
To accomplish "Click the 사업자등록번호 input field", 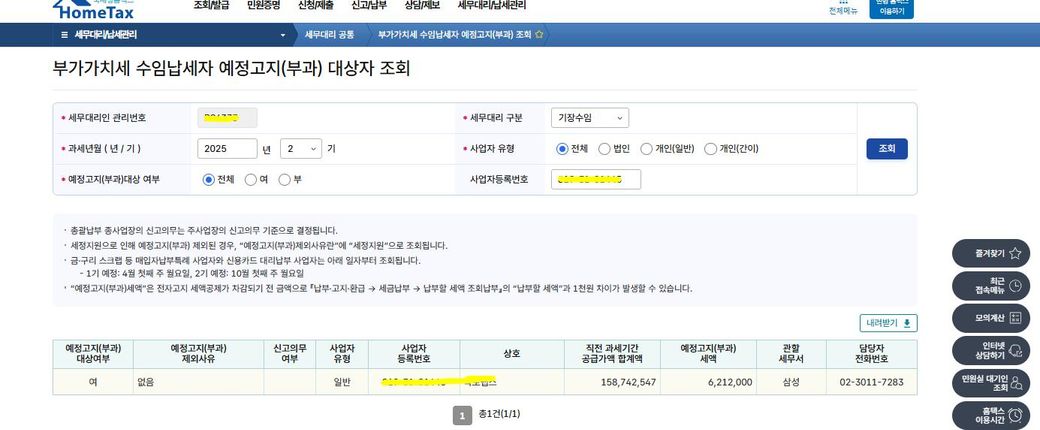I will coord(595,180).
